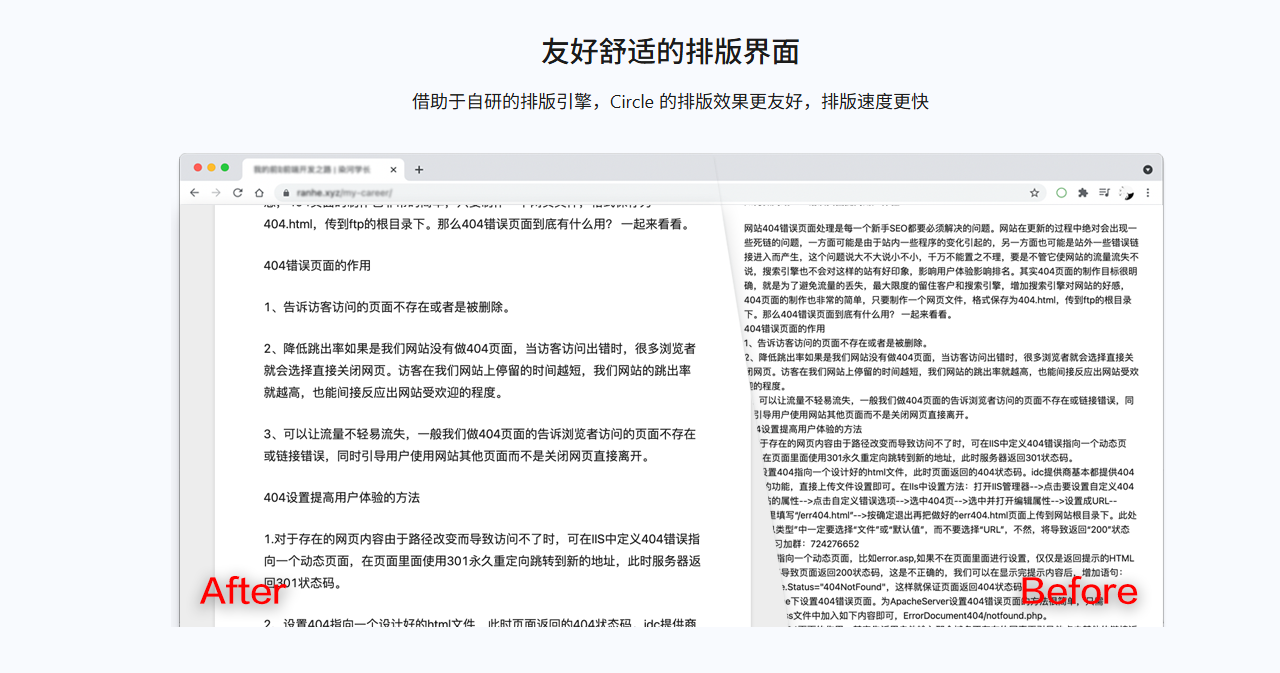Click the left-pane paragraph starting "1.对于存在的网页内容"
The width and height of the screenshot is (1280, 673).
click(x=482, y=561)
